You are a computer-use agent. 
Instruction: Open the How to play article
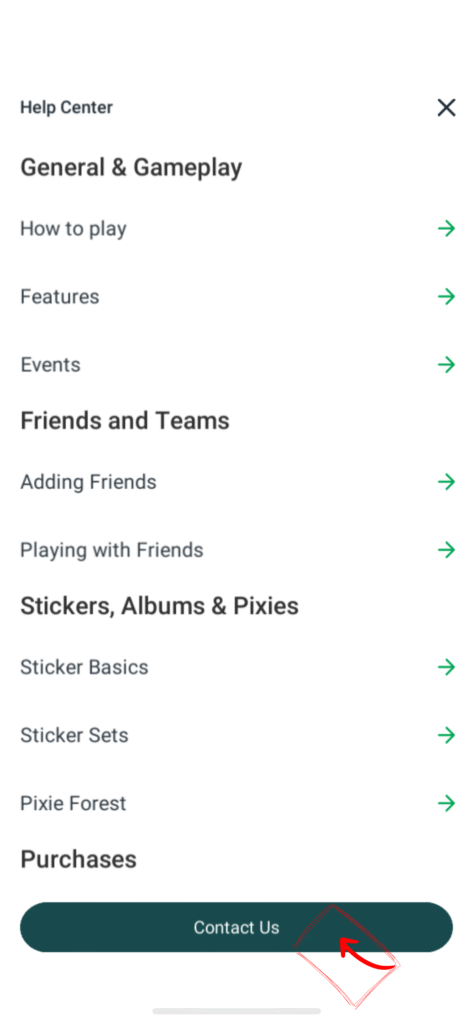236,229
